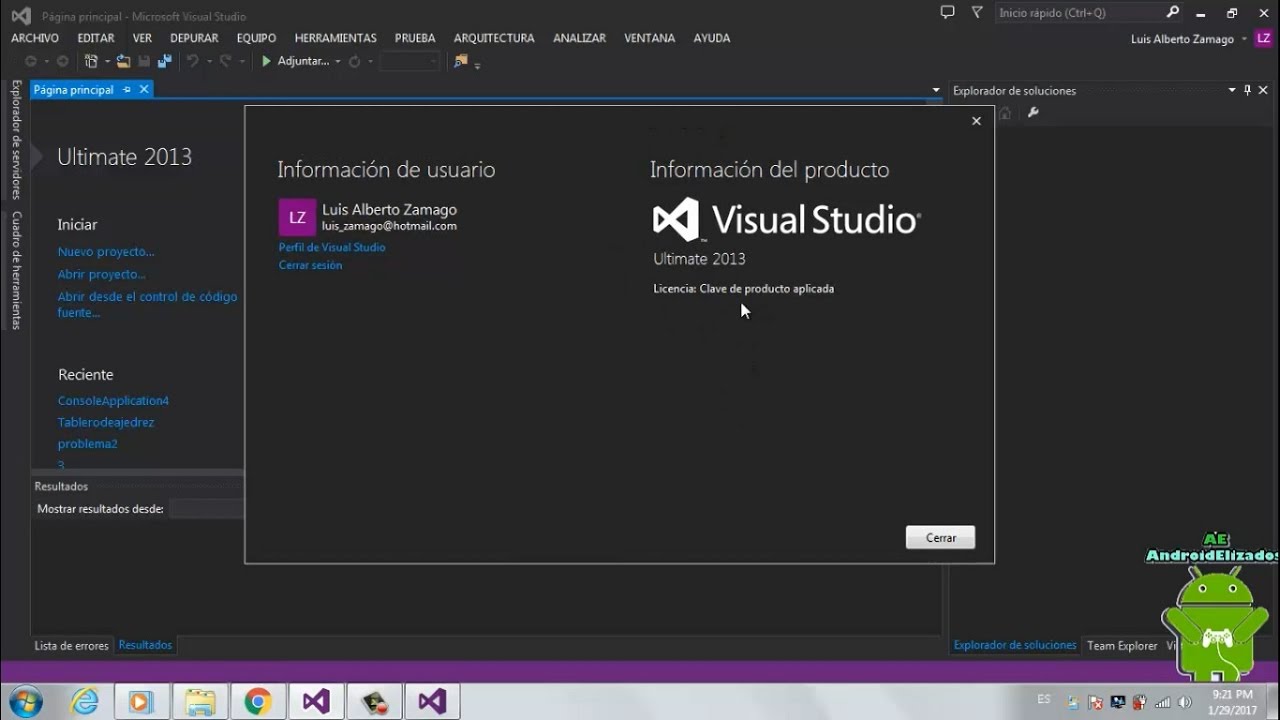
Task: Open the Undo history dropdown arrow
Action: 208,62
